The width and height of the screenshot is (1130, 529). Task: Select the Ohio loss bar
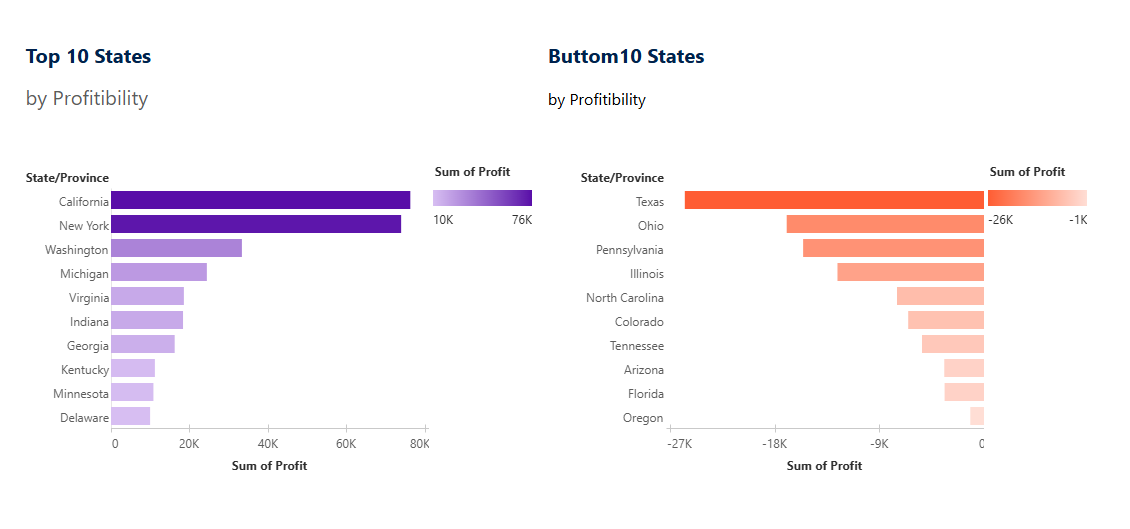885,224
